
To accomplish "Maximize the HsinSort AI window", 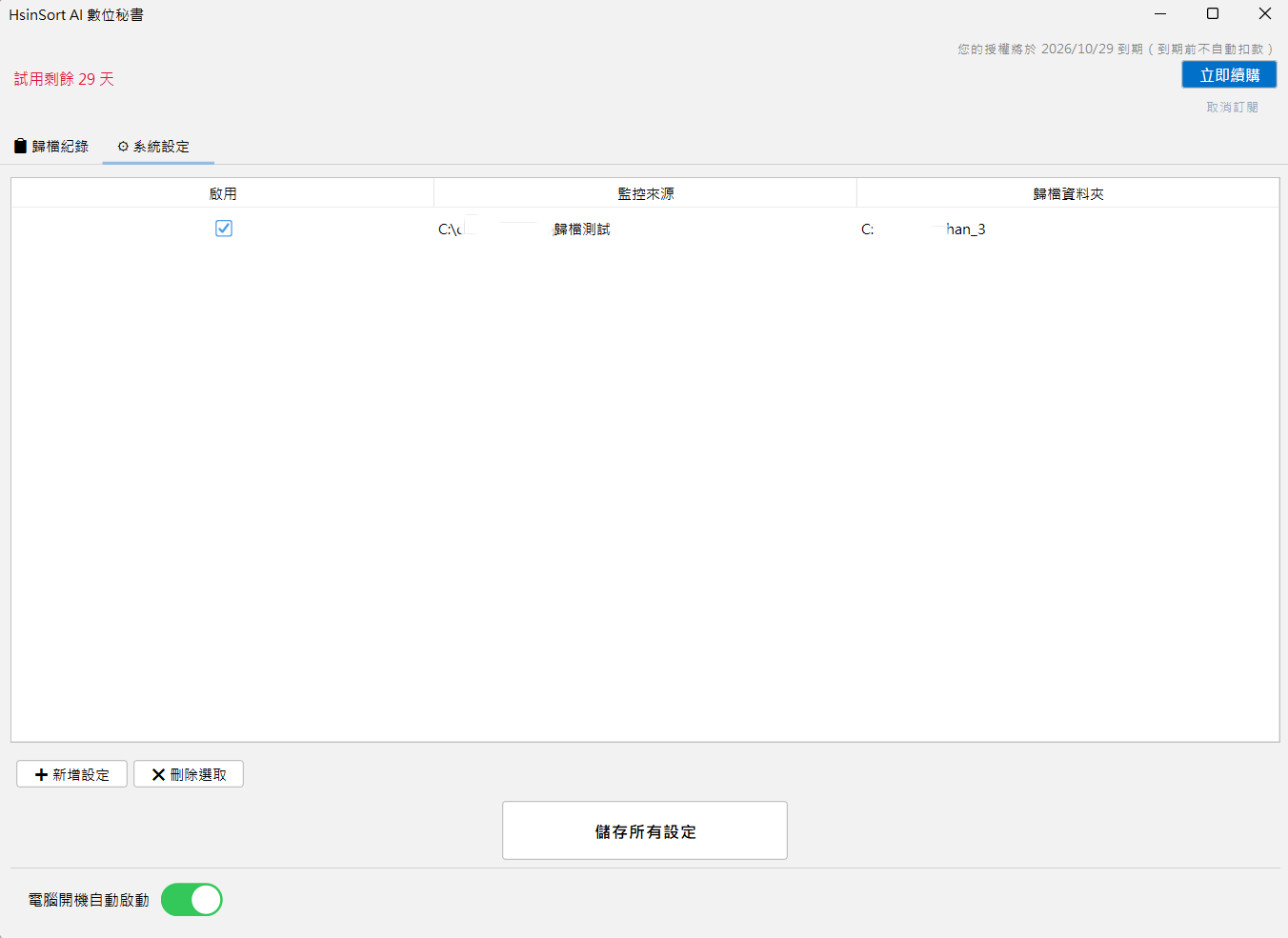I will pos(1213,13).
